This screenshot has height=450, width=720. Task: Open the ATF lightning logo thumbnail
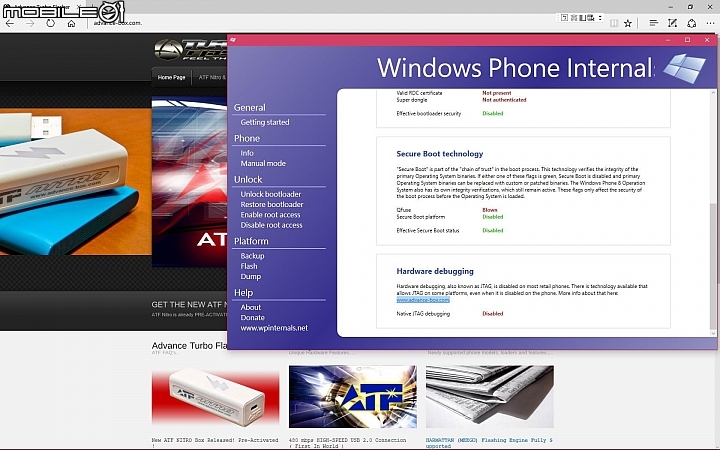(x=353, y=396)
